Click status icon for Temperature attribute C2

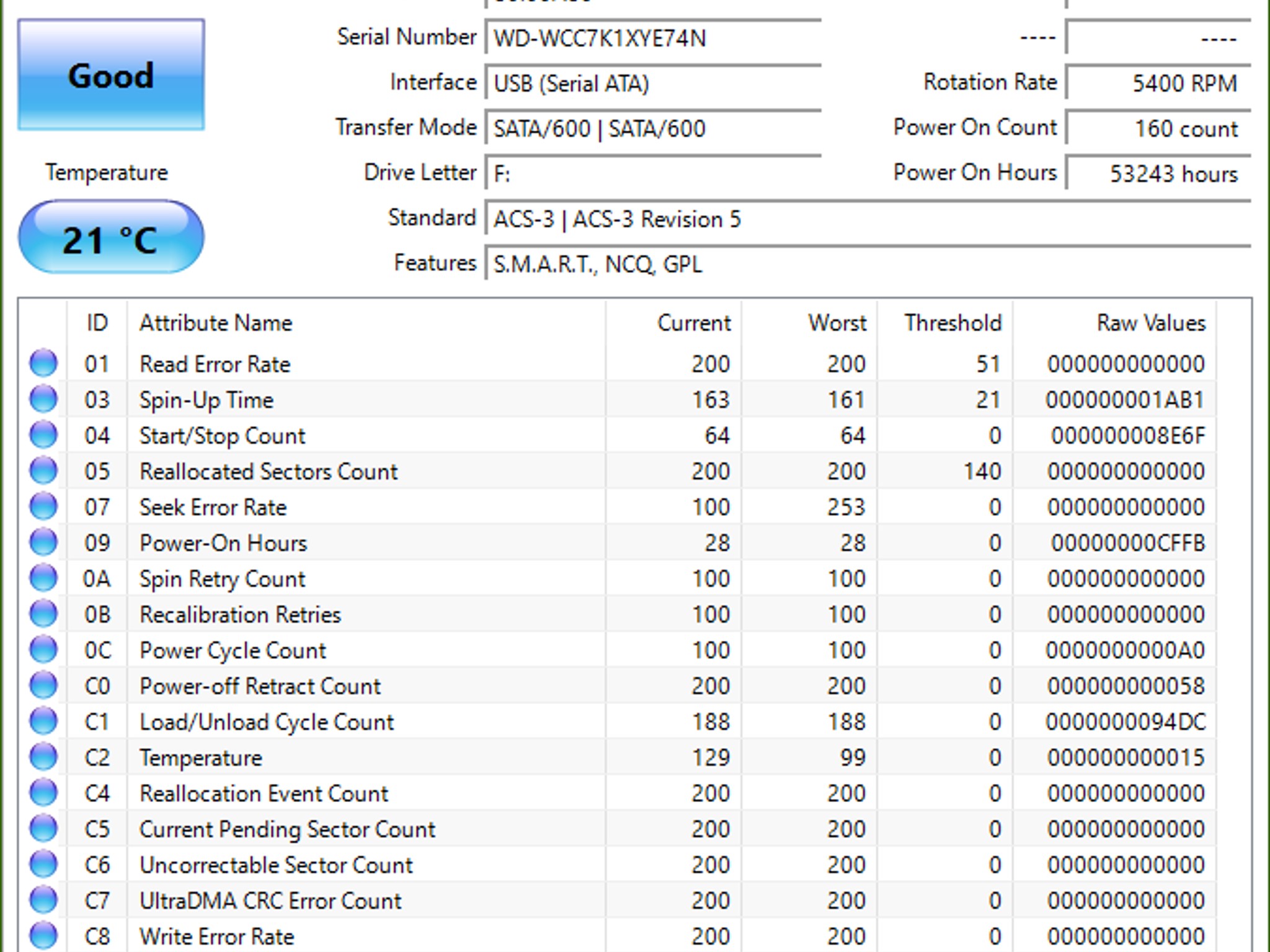pyautogui.click(x=43, y=757)
